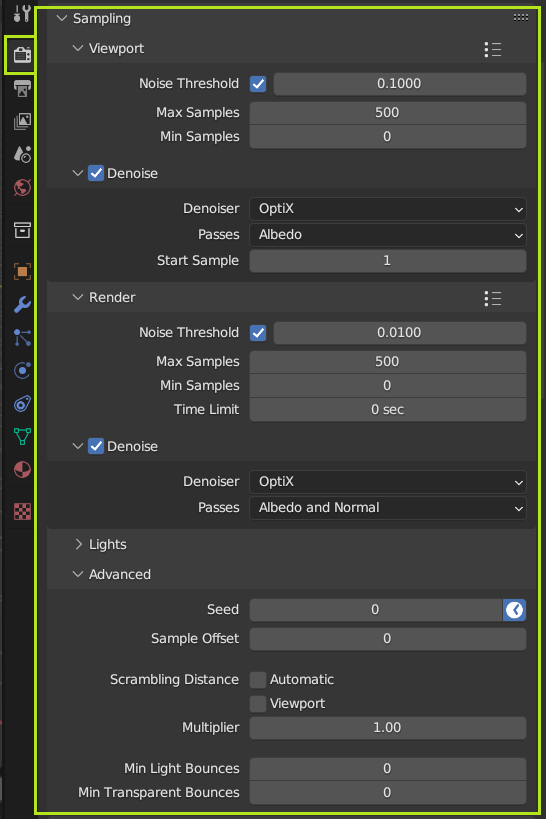
Task: Open the Collection properties tab
Action: click(x=22, y=230)
